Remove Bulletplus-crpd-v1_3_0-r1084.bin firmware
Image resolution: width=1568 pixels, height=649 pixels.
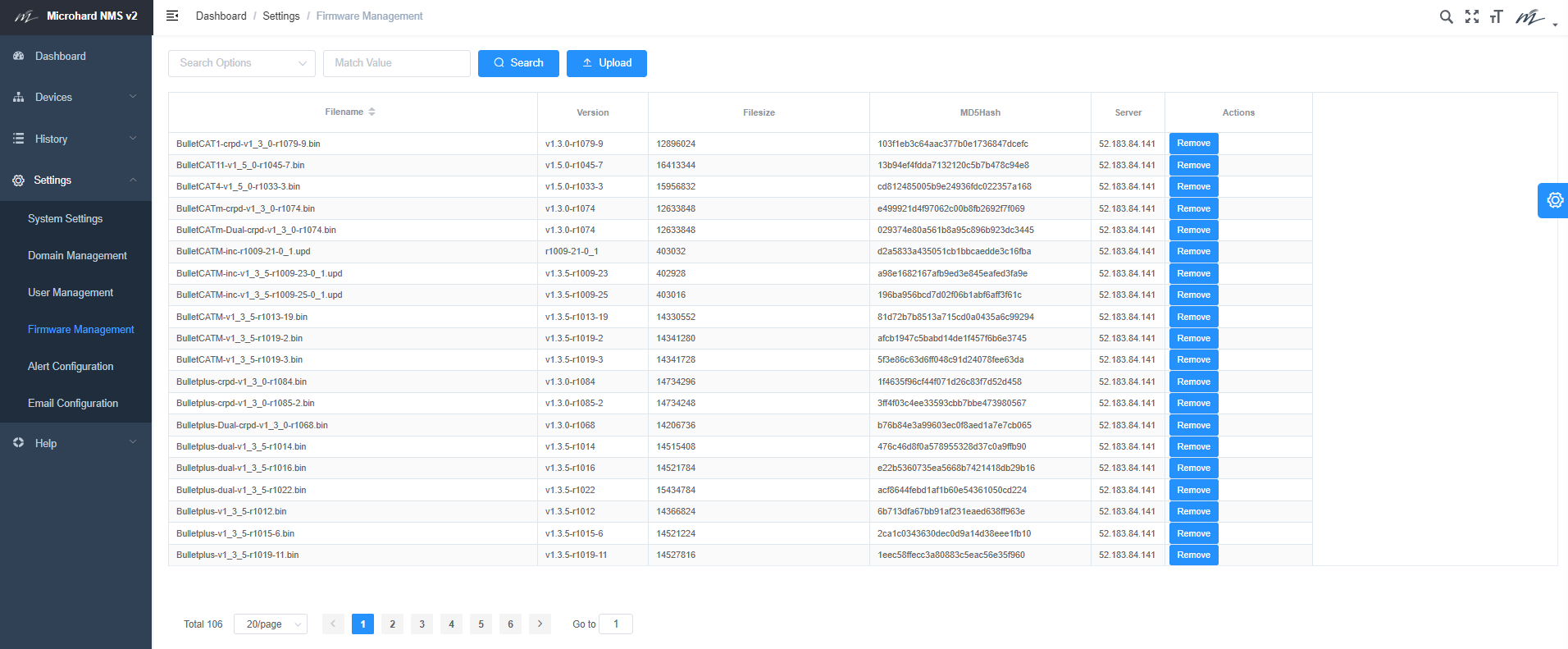tap(1193, 382)
